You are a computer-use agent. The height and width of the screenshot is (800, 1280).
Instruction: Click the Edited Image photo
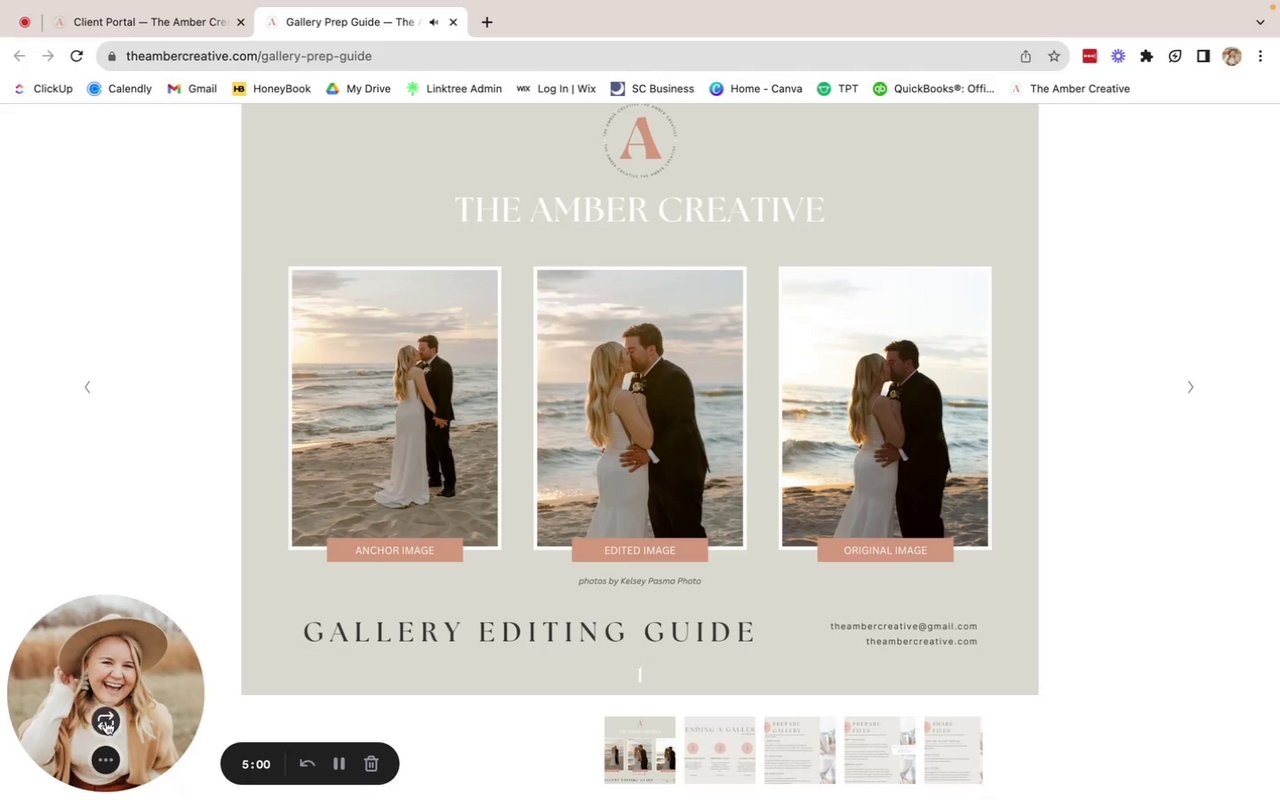[x=640, y=408]
